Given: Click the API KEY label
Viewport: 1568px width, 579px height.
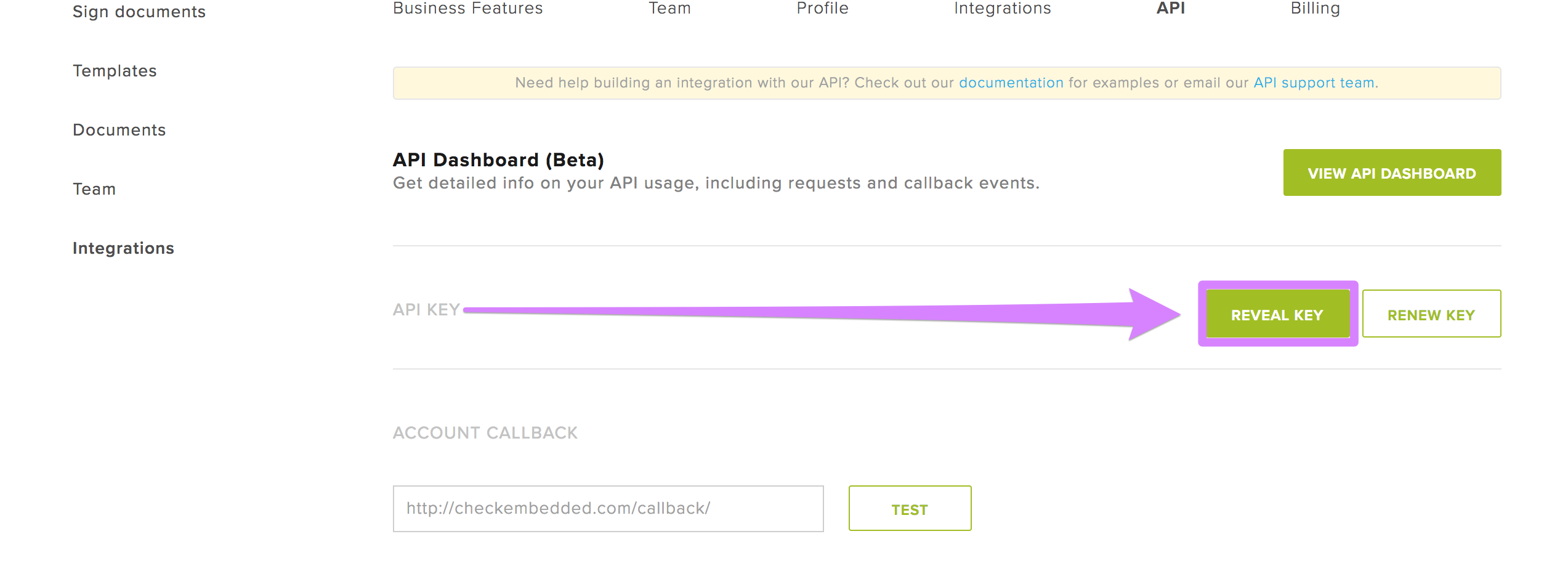Looking at the screenshot, I should tap(427, 309).
